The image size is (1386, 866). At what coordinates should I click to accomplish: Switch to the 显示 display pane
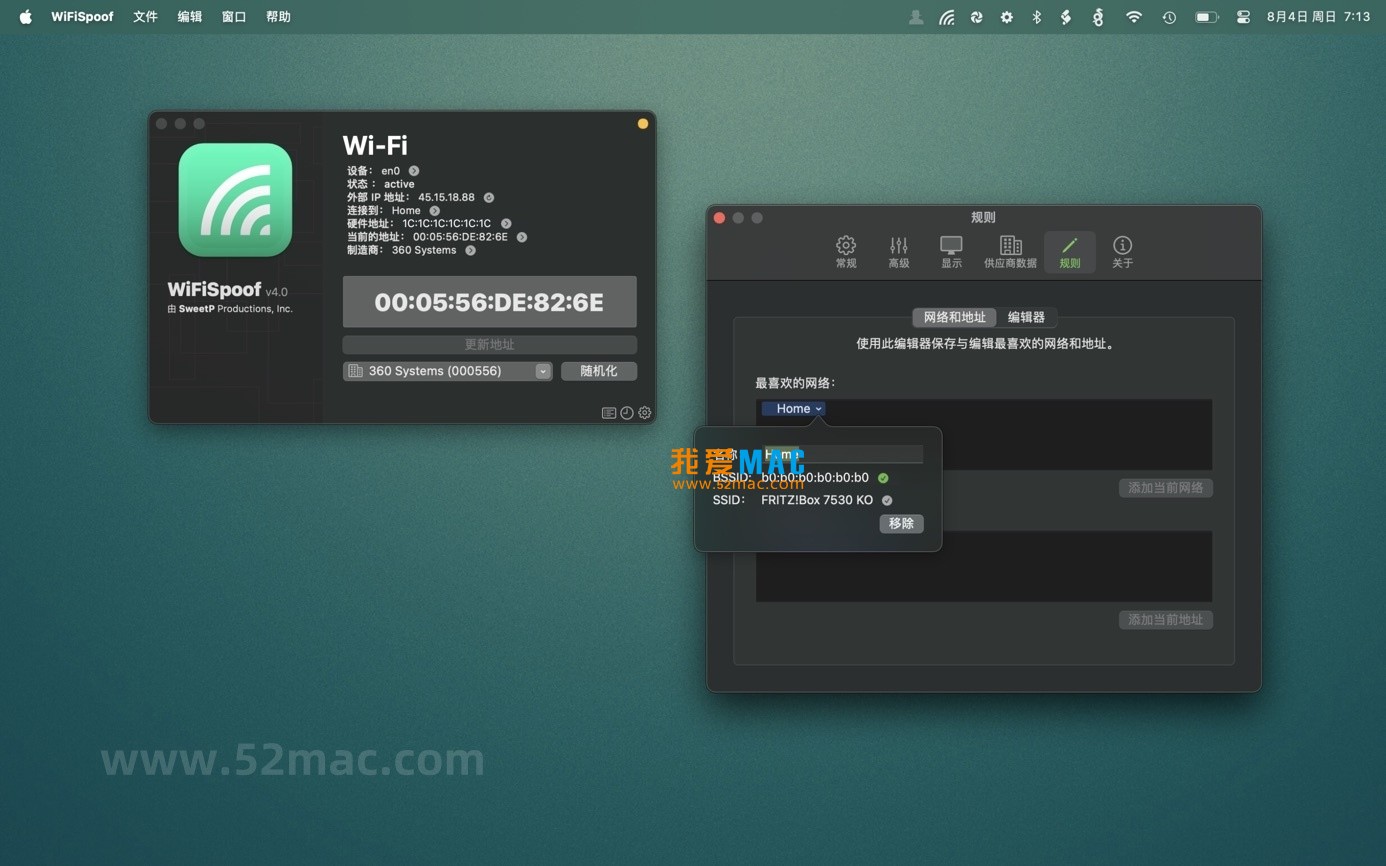point(951,252)
